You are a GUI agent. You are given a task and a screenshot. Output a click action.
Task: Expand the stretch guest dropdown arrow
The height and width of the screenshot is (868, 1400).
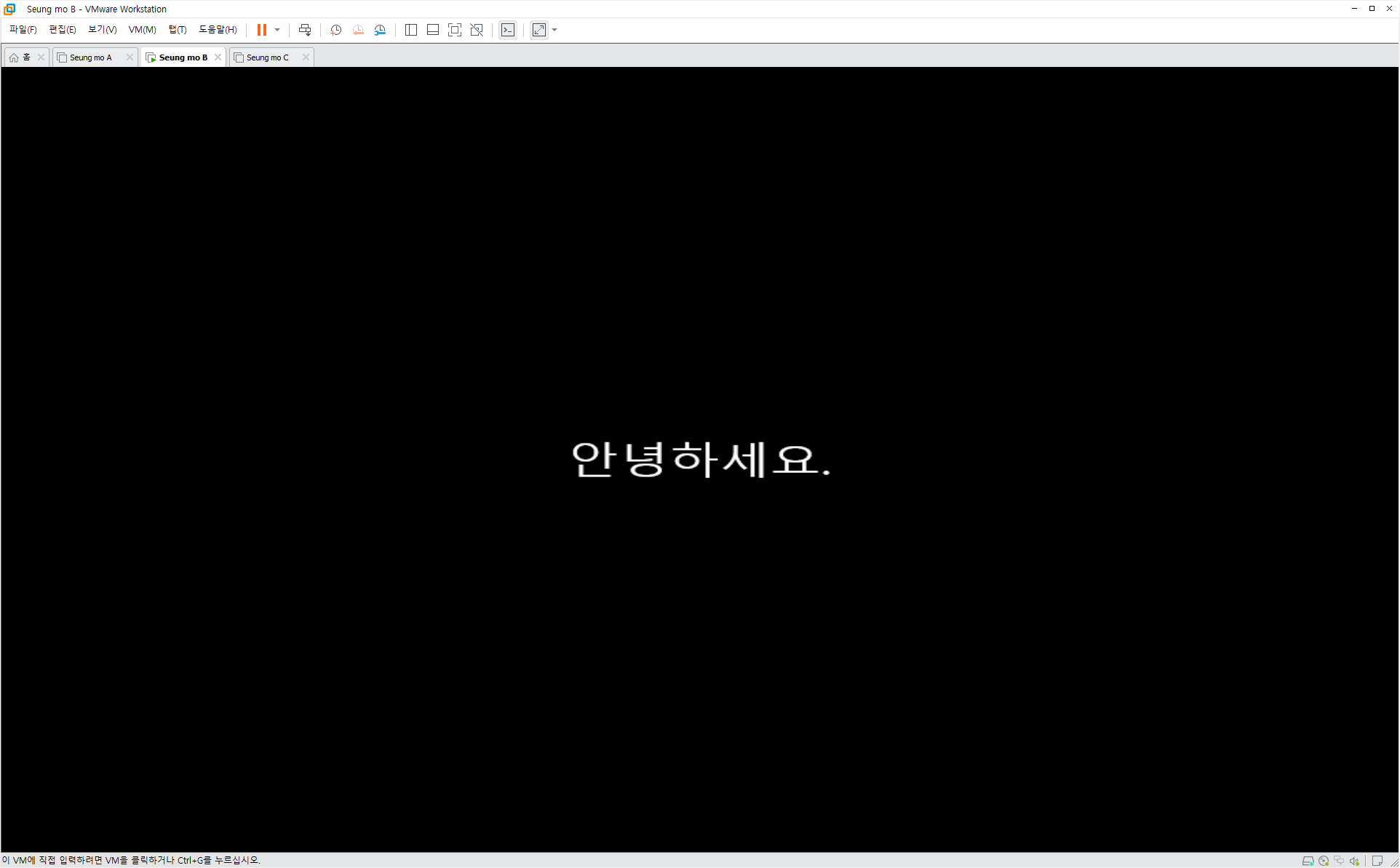pos(555,30)
